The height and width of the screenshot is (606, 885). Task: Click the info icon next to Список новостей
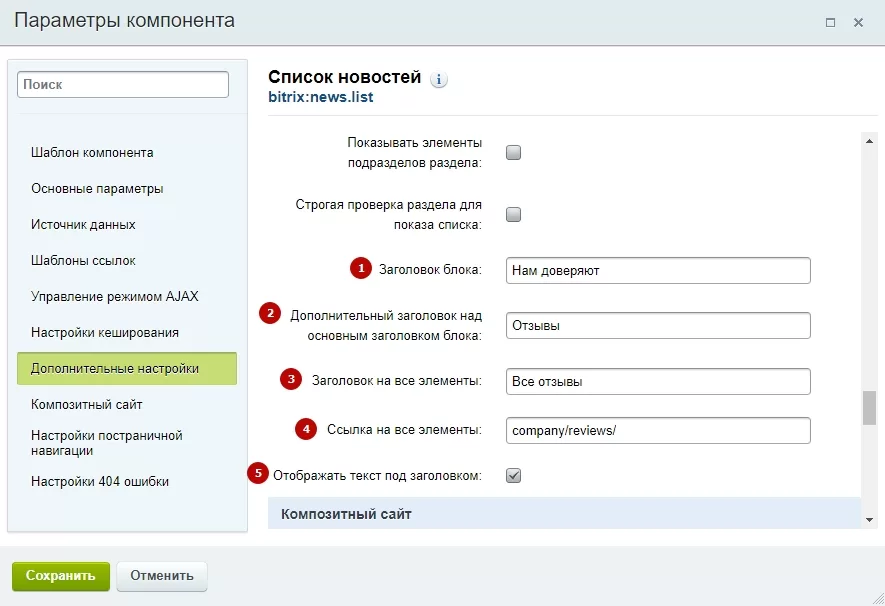[x=439, y=79]
